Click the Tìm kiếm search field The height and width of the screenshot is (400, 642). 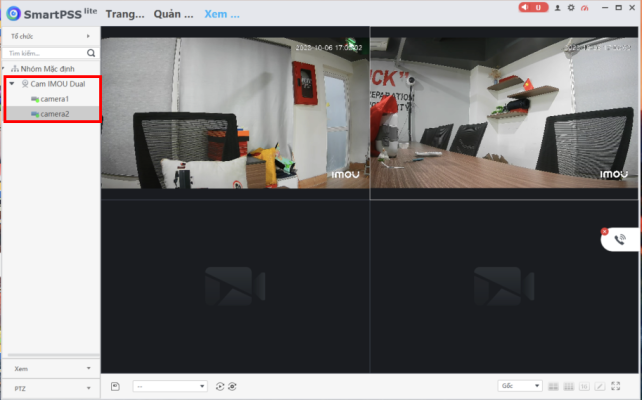(x=45, y=53)
